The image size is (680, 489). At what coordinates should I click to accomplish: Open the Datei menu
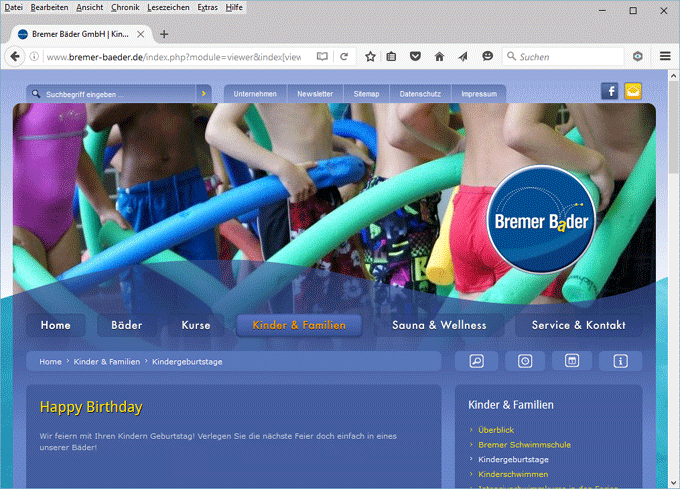(13, 7)
